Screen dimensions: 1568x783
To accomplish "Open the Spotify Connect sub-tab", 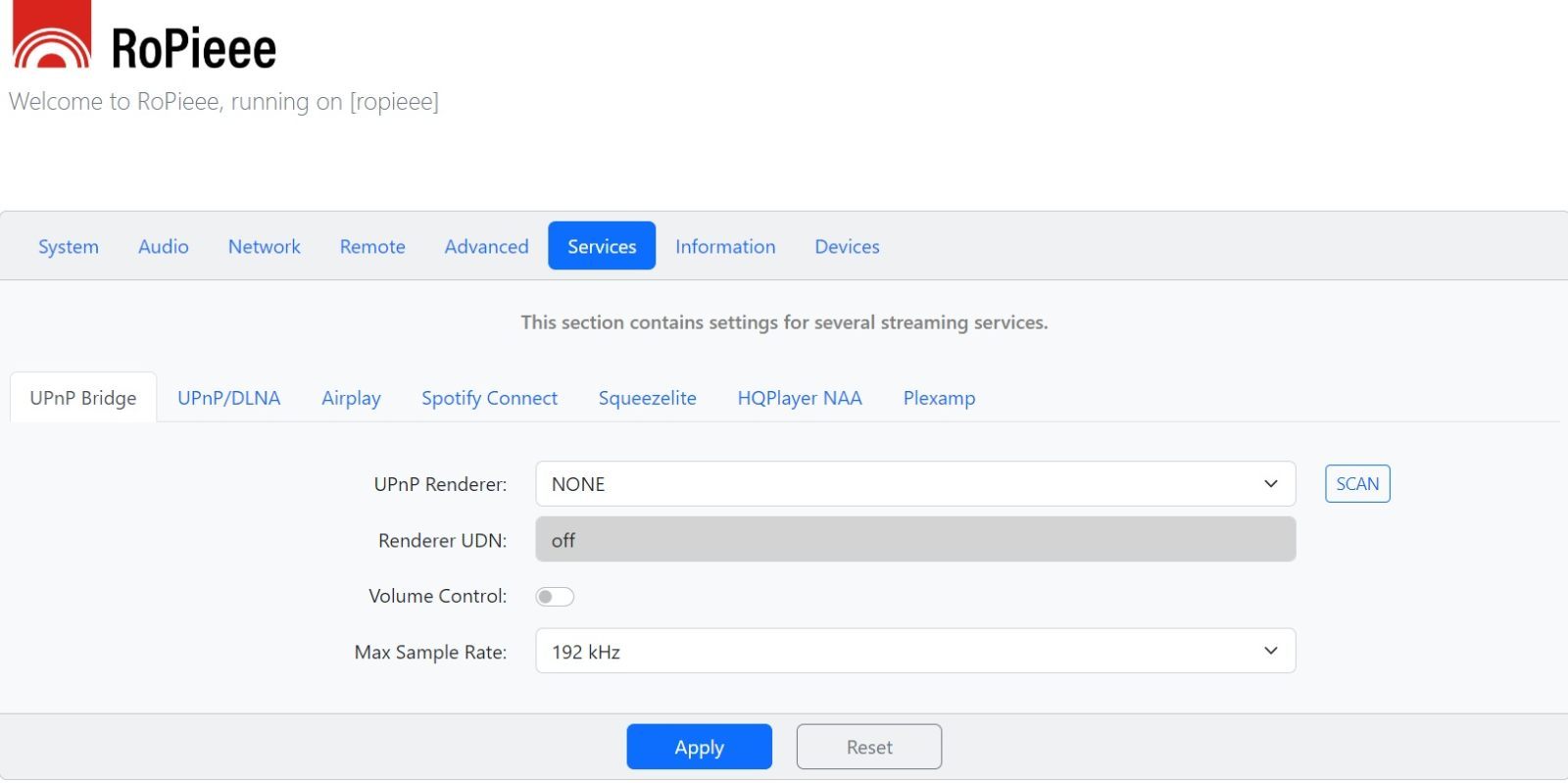I will 490,398.
